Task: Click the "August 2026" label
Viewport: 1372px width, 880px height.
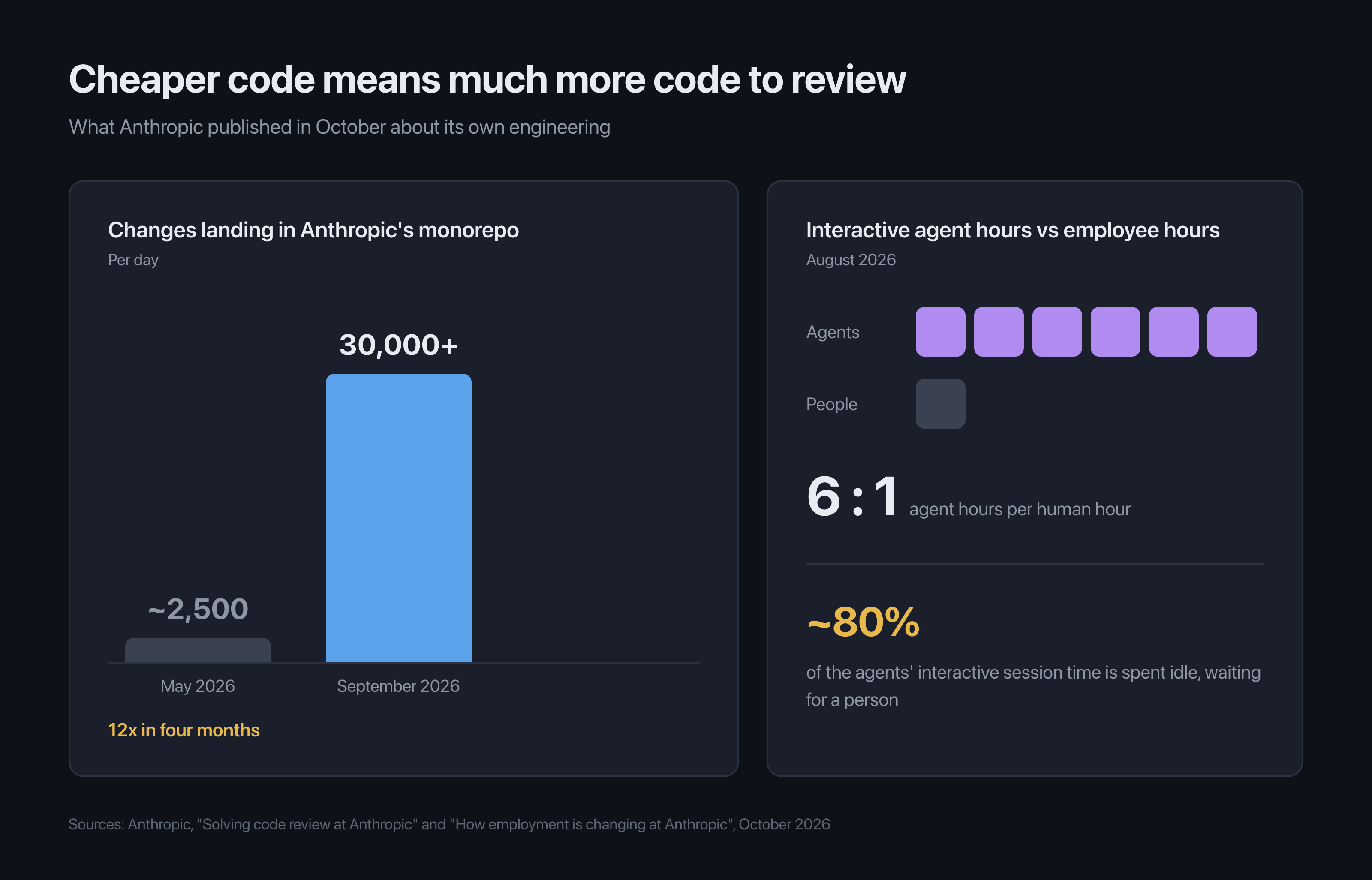Action: click(851, 260)
